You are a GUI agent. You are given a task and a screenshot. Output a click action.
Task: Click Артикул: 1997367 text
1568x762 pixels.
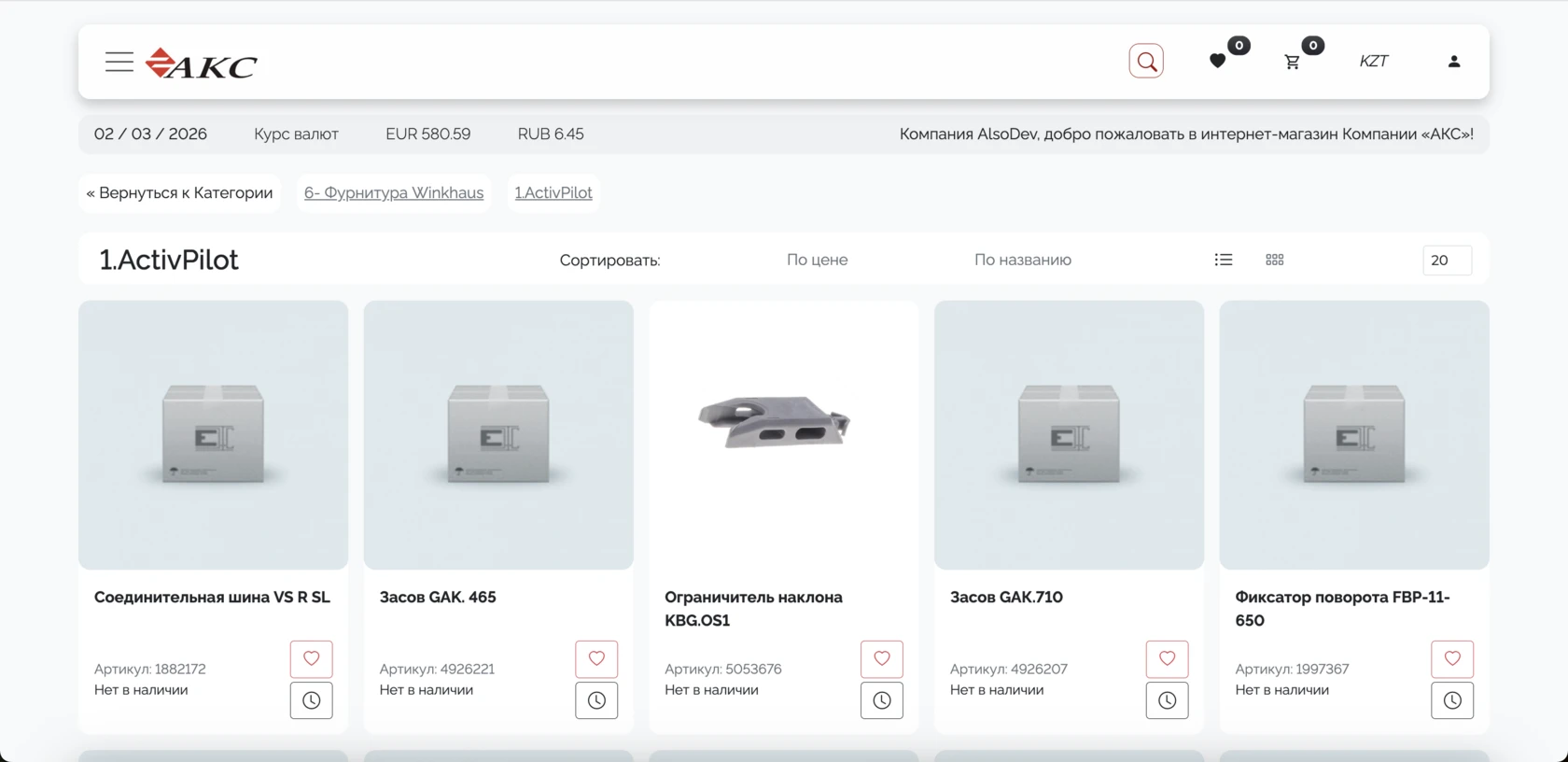point(1292,669)
